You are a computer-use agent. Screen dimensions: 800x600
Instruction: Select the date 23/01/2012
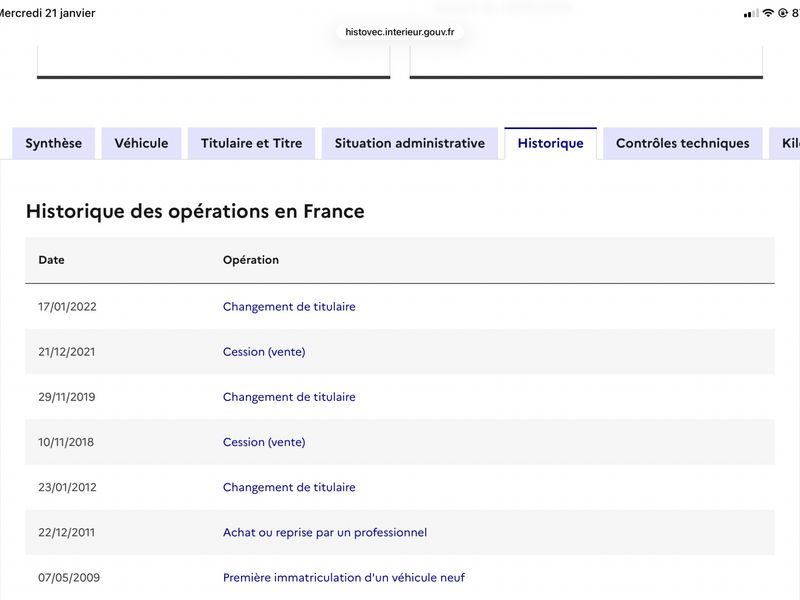click(67, 487)
